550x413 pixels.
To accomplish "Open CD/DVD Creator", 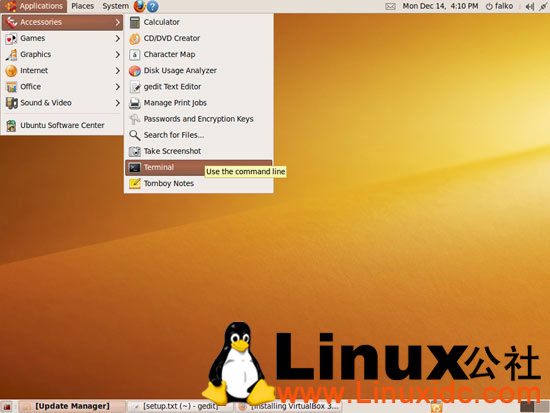I will (x=199, y=38).
